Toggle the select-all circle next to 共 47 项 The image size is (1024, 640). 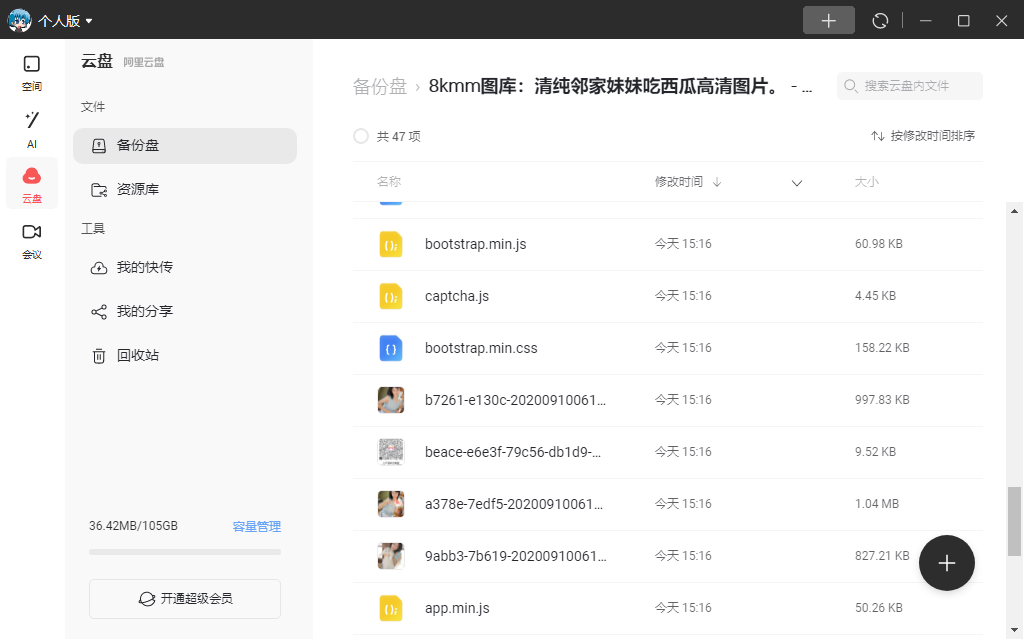360,136
